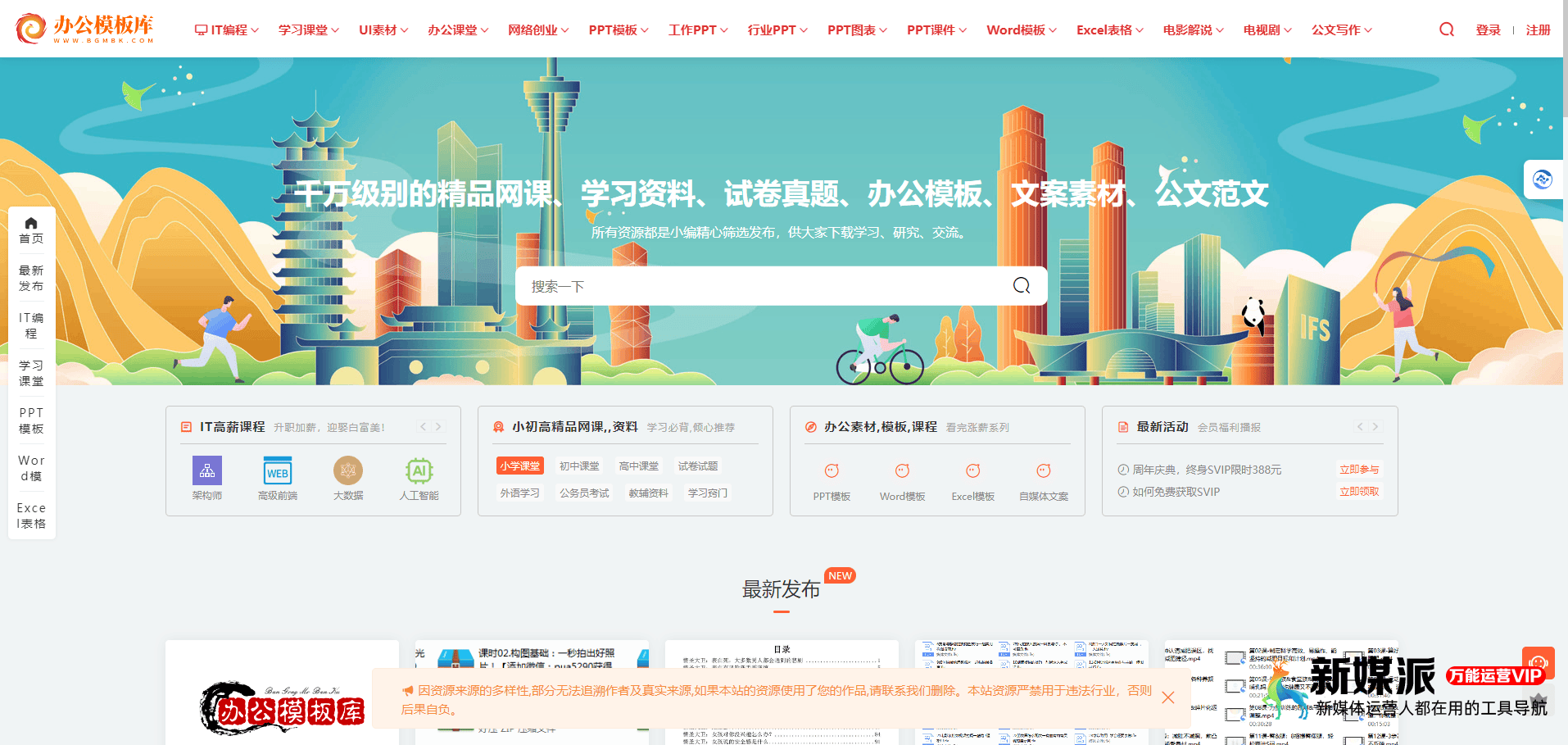Click the 大数据 big data course icon
The image size is (1568, 745).
pyautogui.click(x=347, y=471)
